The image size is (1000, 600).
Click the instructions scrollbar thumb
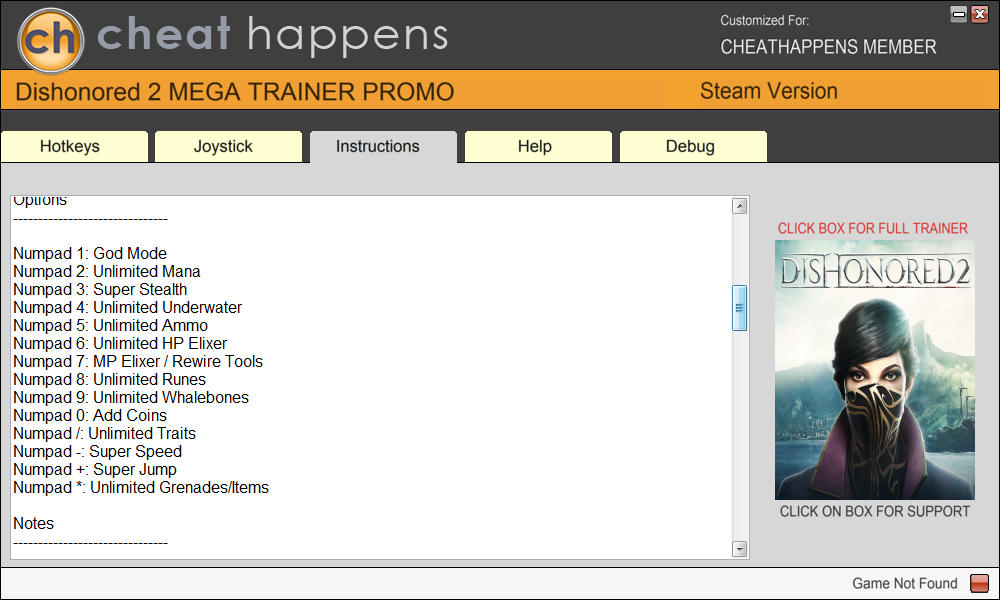[x=740, y=308]
